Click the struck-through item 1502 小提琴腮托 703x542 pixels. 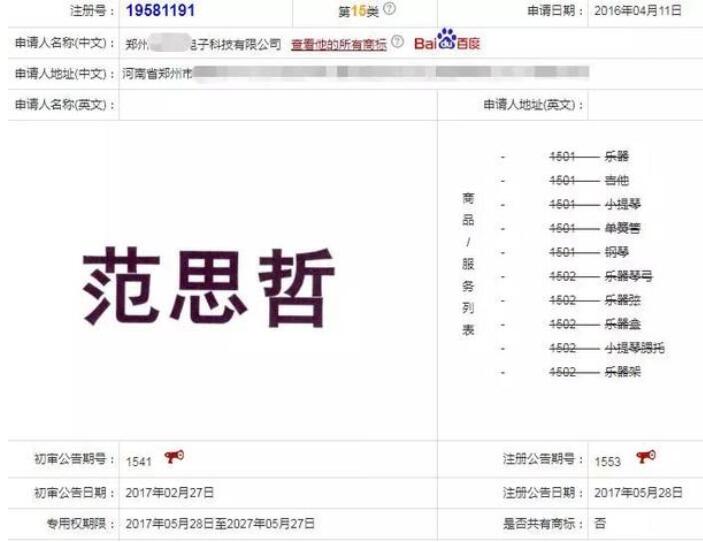click(x=607, y=348)
